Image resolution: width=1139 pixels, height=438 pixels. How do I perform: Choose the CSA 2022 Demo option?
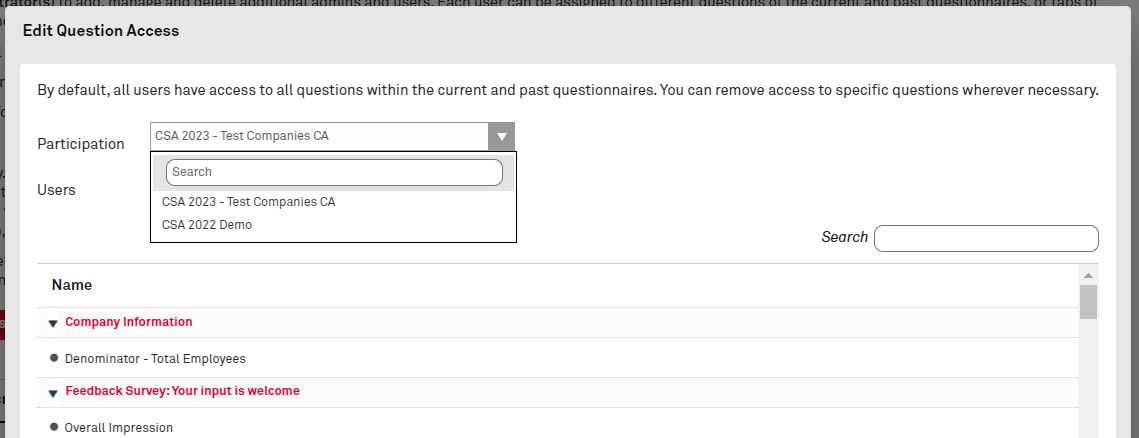coord(207,225)
